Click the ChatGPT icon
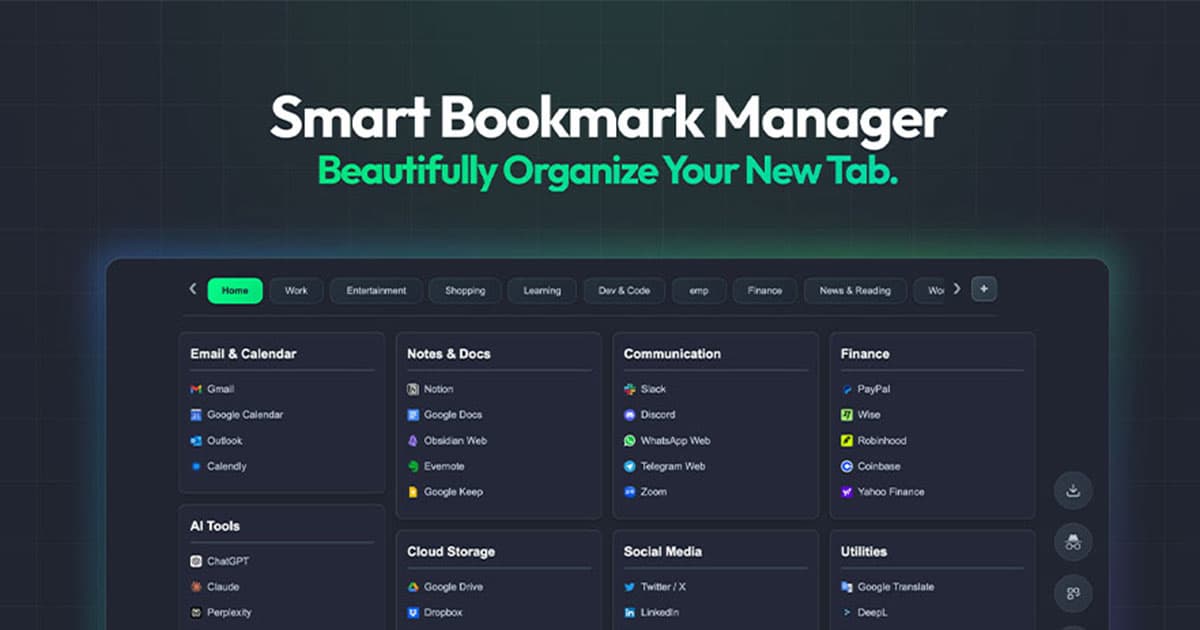1200x630 pixels. click(x=196, y=562)
